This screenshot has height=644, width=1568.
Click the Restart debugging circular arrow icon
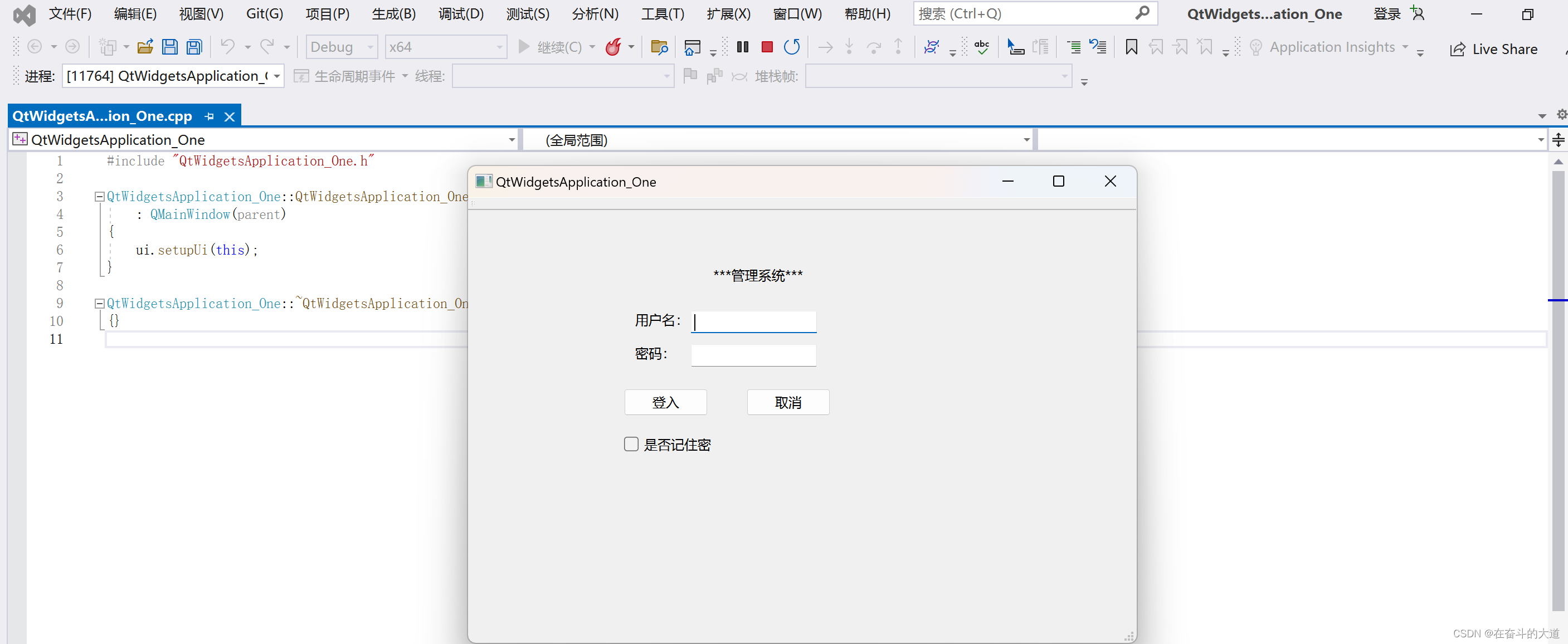tap(791, 47)
